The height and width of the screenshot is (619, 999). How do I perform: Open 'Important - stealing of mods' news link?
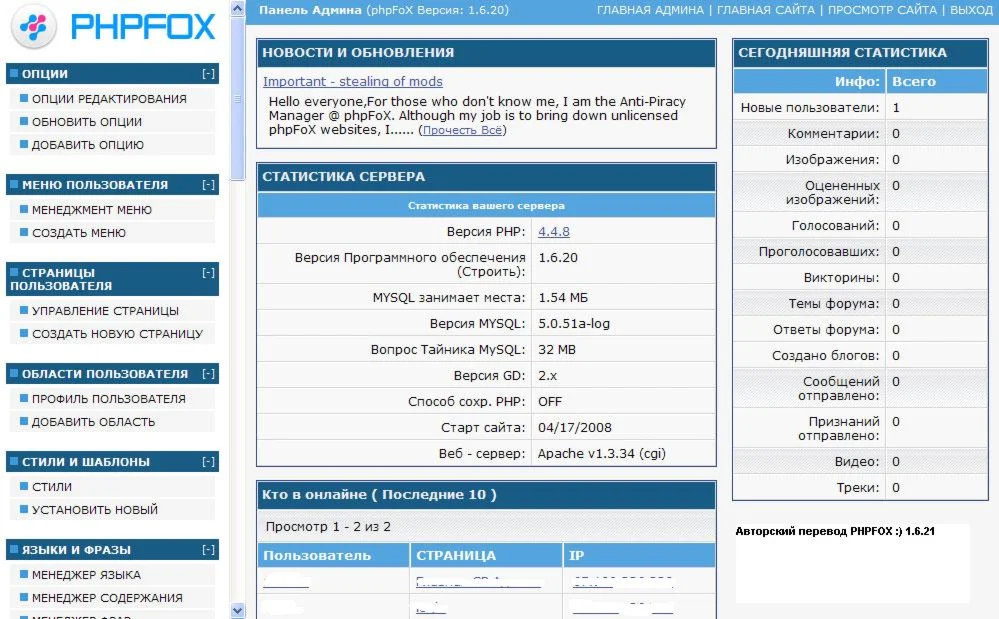pyautogui.click(x=352, y=82)
